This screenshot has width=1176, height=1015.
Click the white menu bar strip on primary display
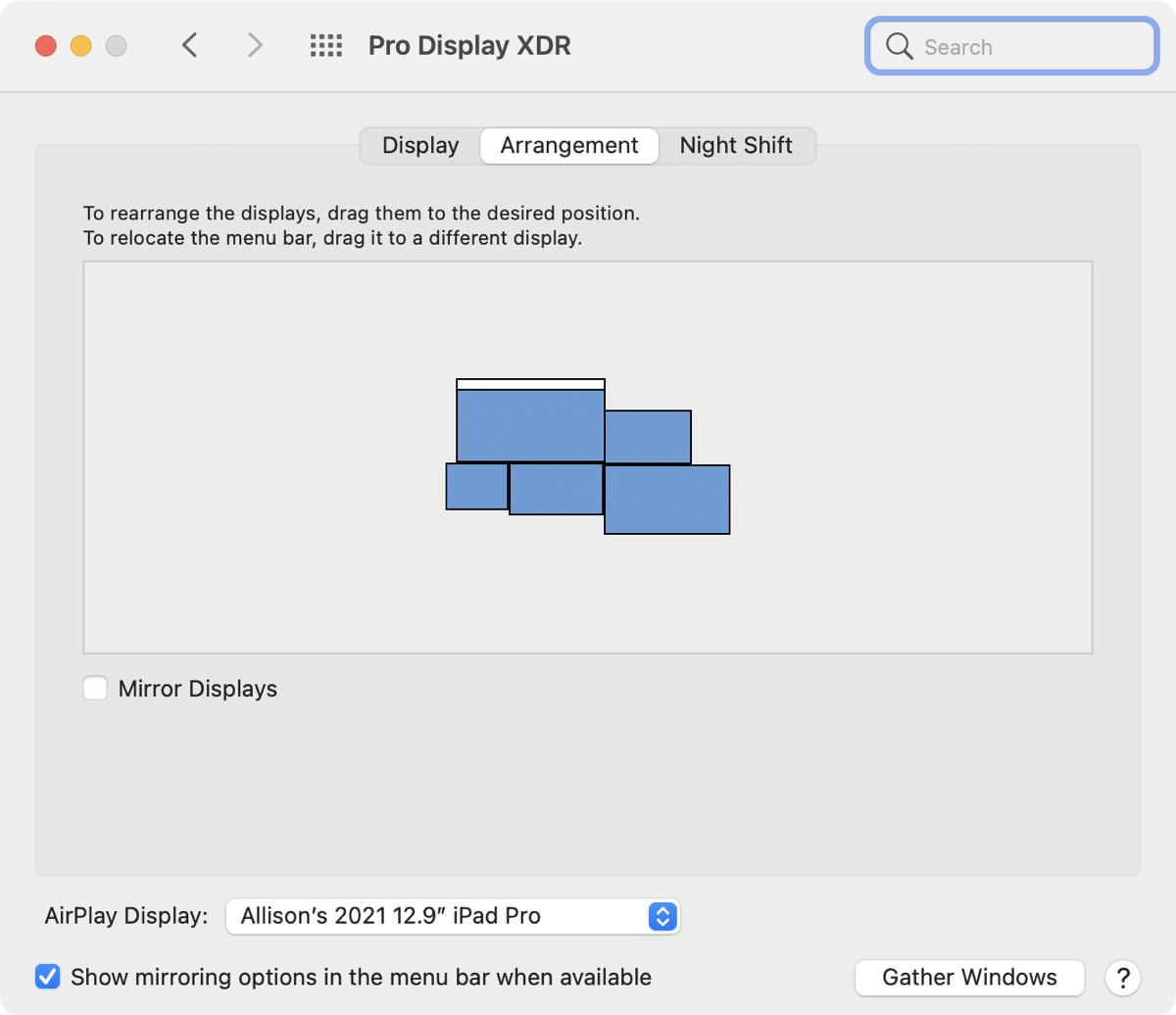(x=530, y=384)
